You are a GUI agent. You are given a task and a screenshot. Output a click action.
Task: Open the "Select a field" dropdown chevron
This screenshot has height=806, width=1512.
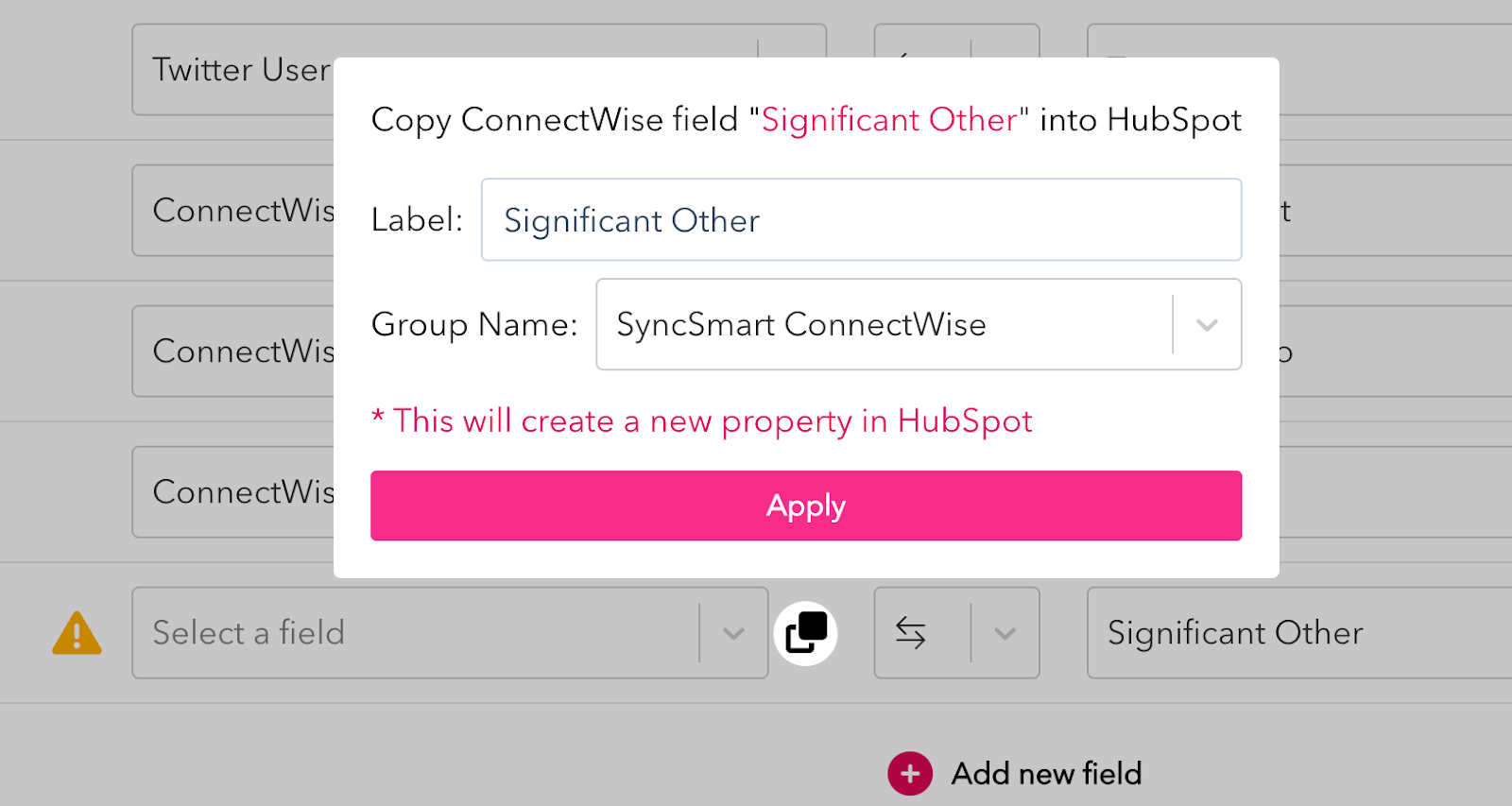(x=733, y=633)
